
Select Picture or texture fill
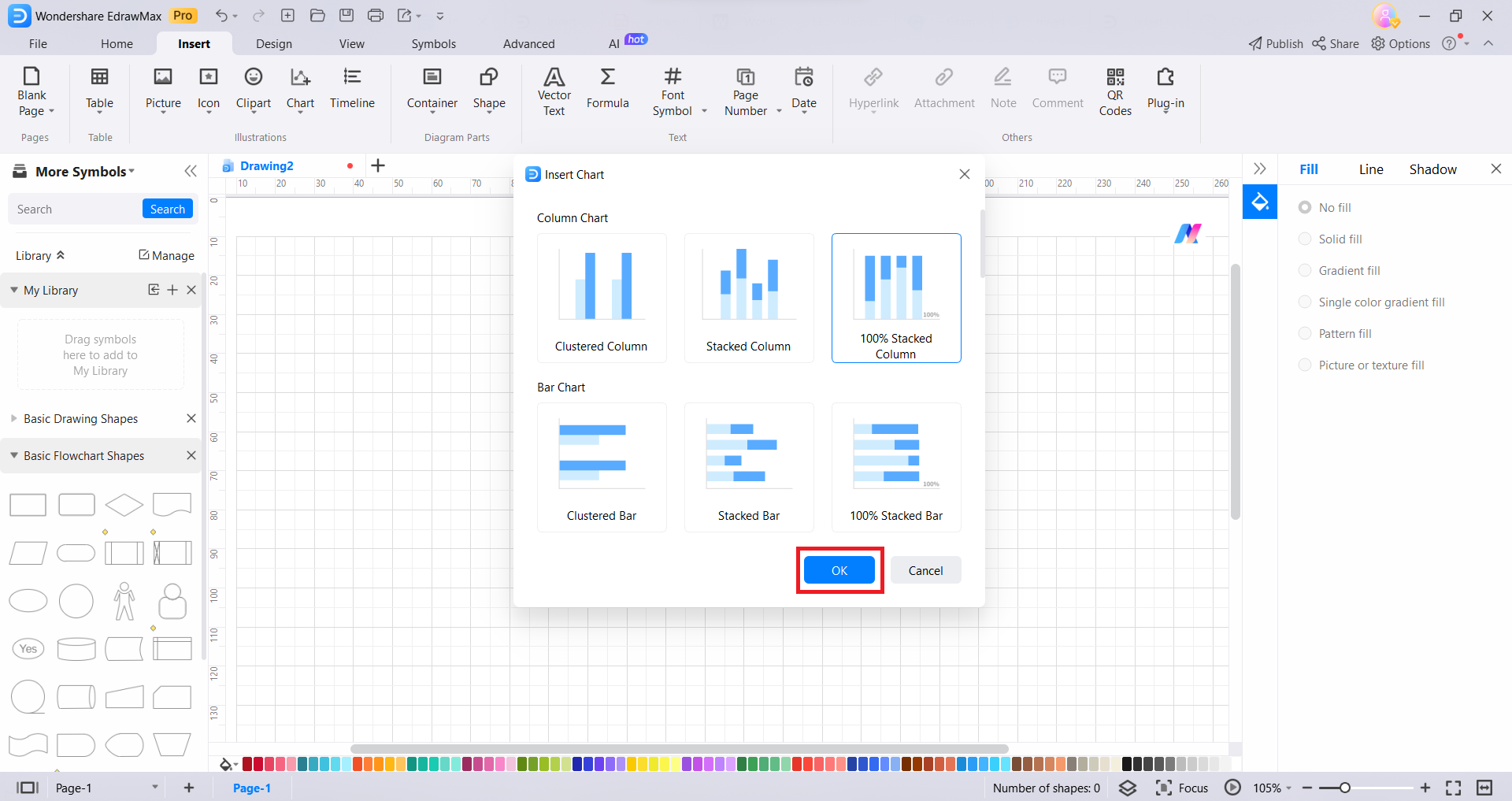(1362, 365)
